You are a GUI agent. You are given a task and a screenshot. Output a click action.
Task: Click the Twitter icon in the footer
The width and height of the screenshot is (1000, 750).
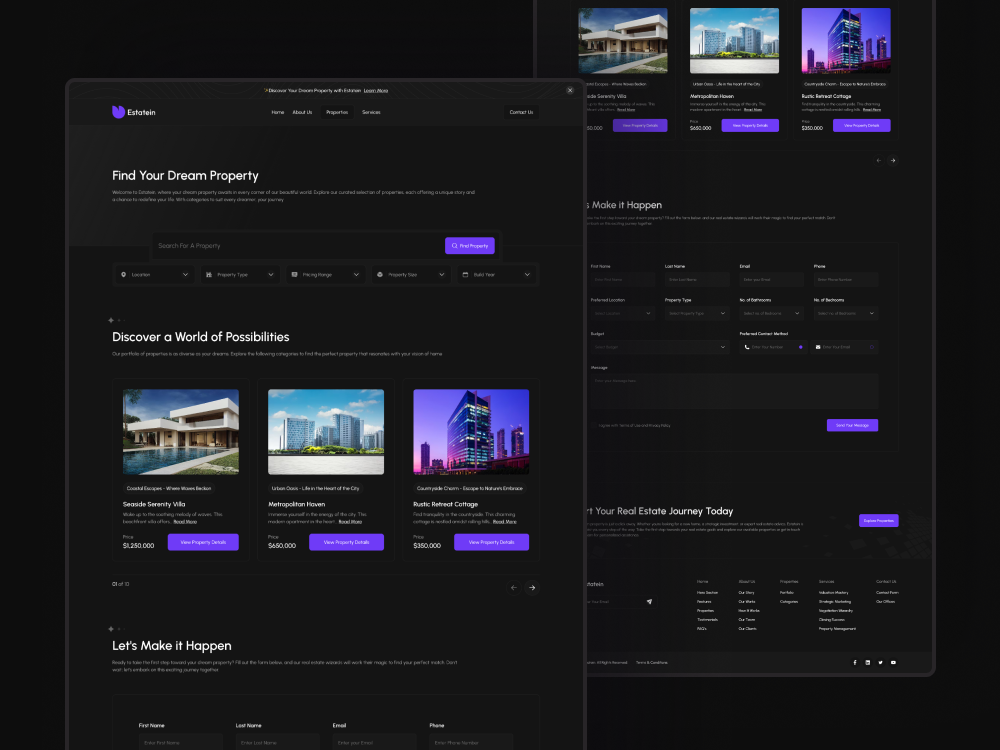880,662
